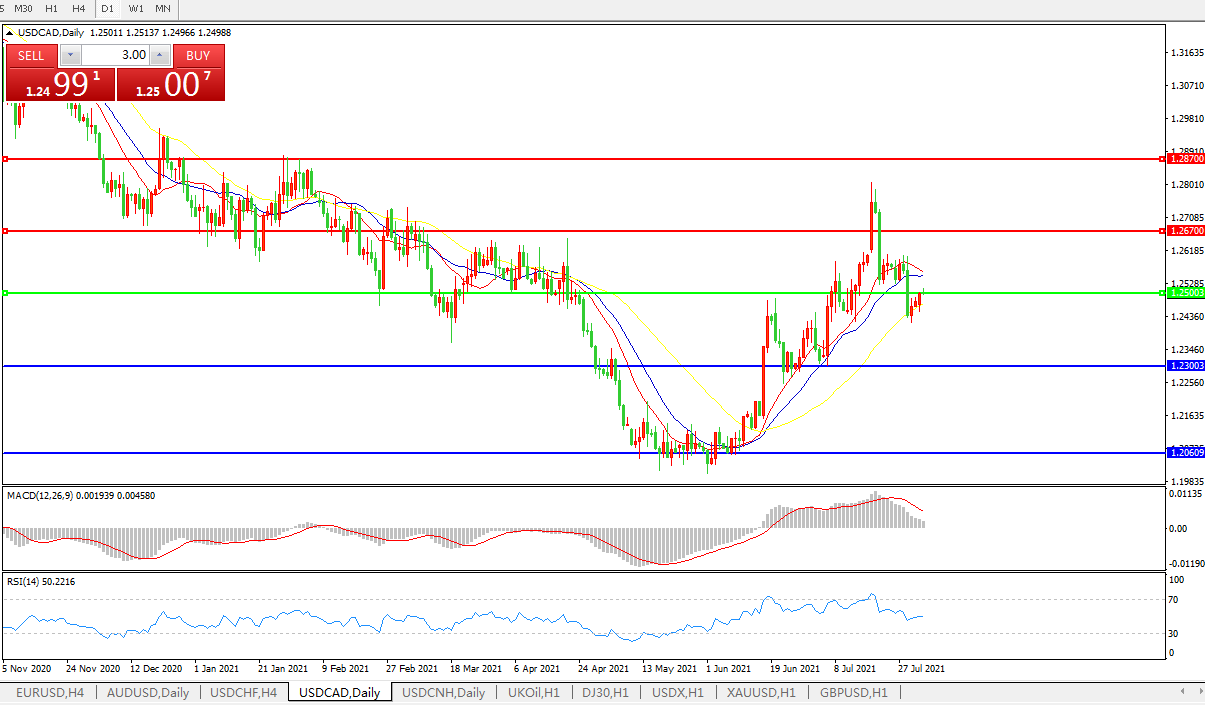Select the H1 timeframe button
This screenshot has width=1205, height=705.
[52, 8]
